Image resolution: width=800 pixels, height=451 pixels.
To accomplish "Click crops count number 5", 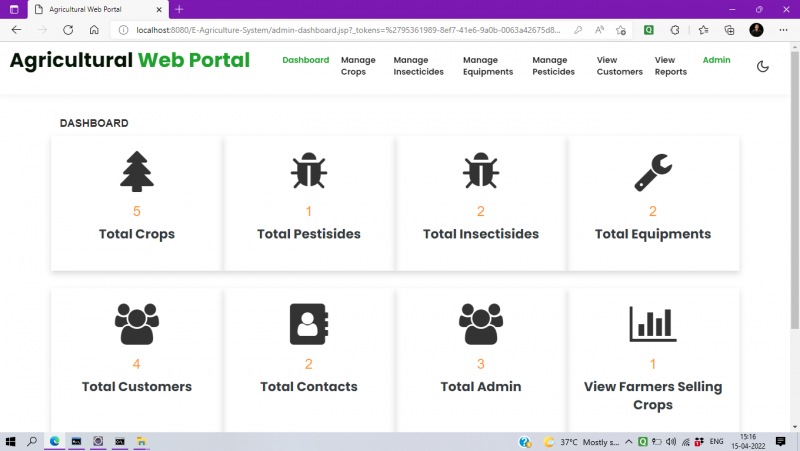I will point(137,211).
